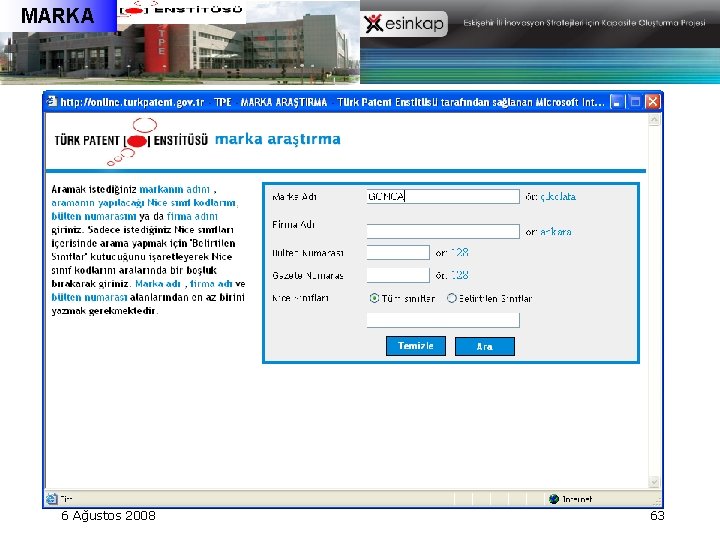
Task: Click the status bar page icon
Action: pos(51,499)
